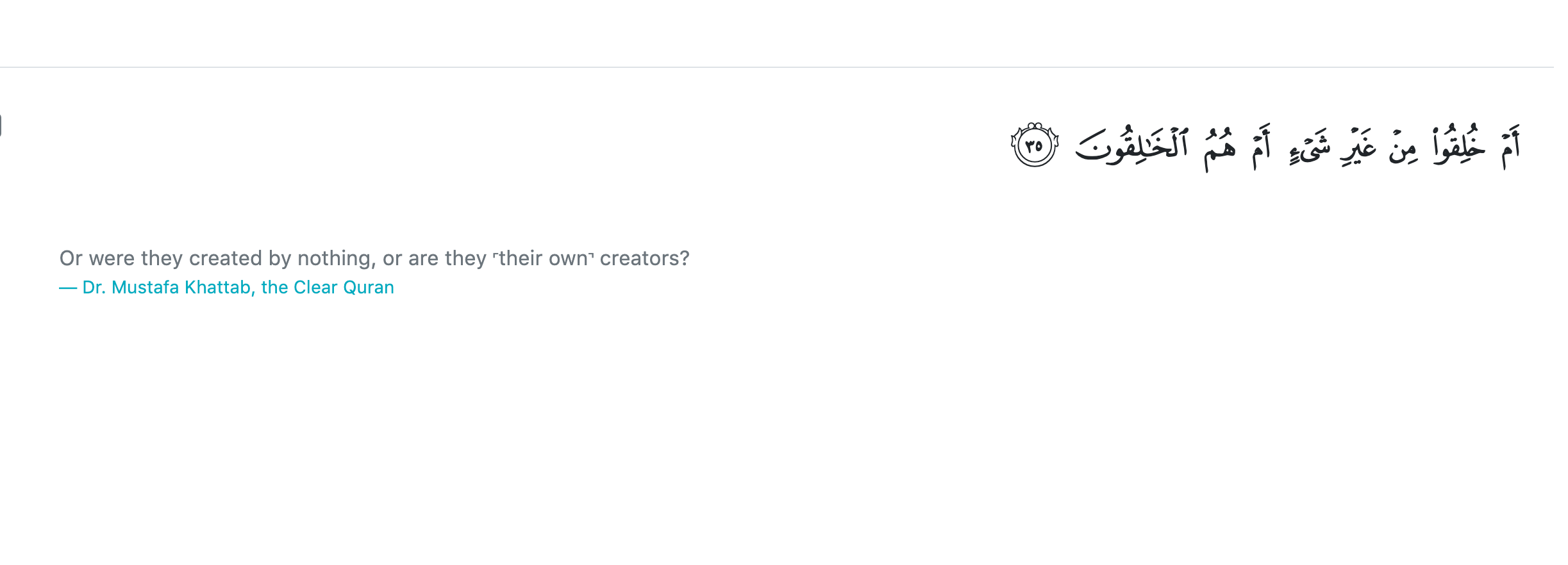Click the word "nothing," in the translation
This screenshot has width=1568, height=565.
click(x=337, y=258)
